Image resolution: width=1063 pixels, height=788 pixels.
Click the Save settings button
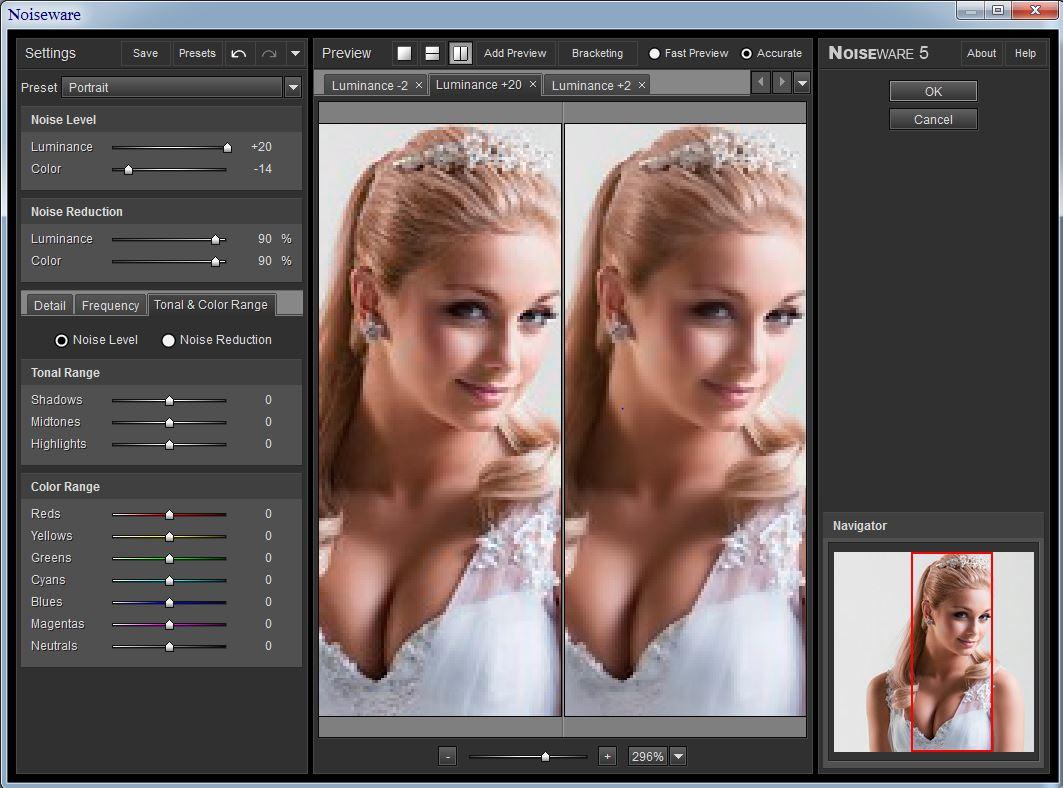145,54
